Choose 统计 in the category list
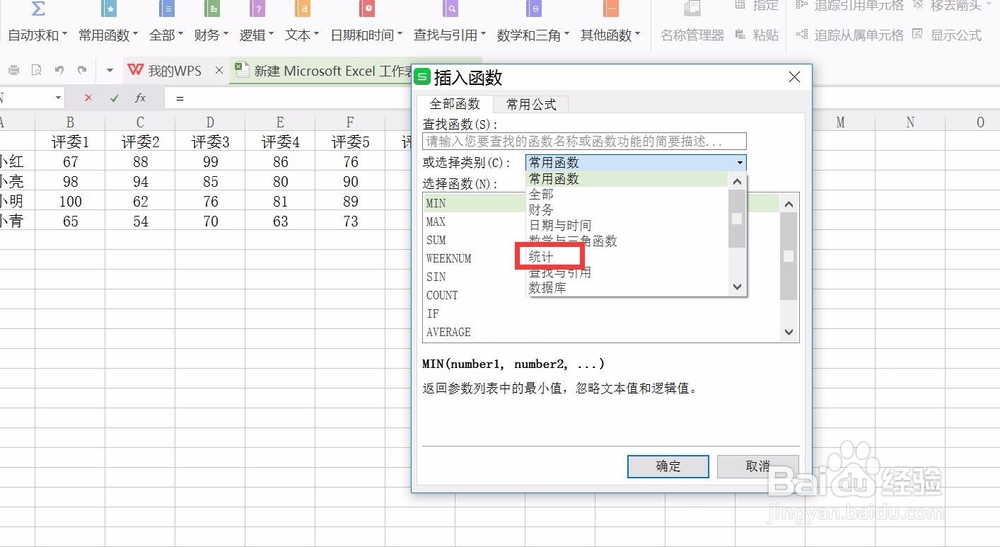The width and height of the screenshot is (1000, 547). (541, 257)
